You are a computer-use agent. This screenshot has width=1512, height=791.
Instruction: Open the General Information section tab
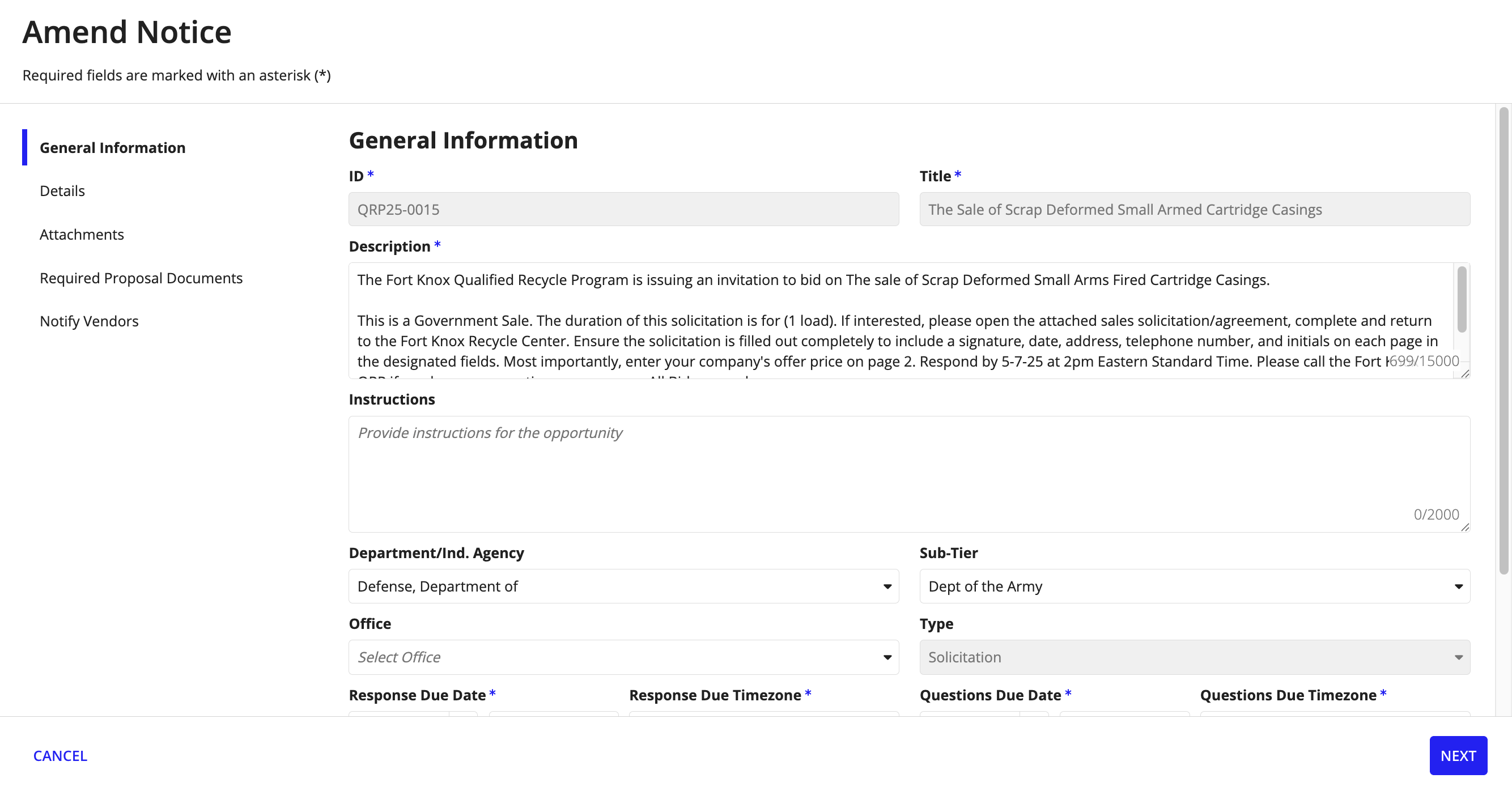(x=112, y=147)
